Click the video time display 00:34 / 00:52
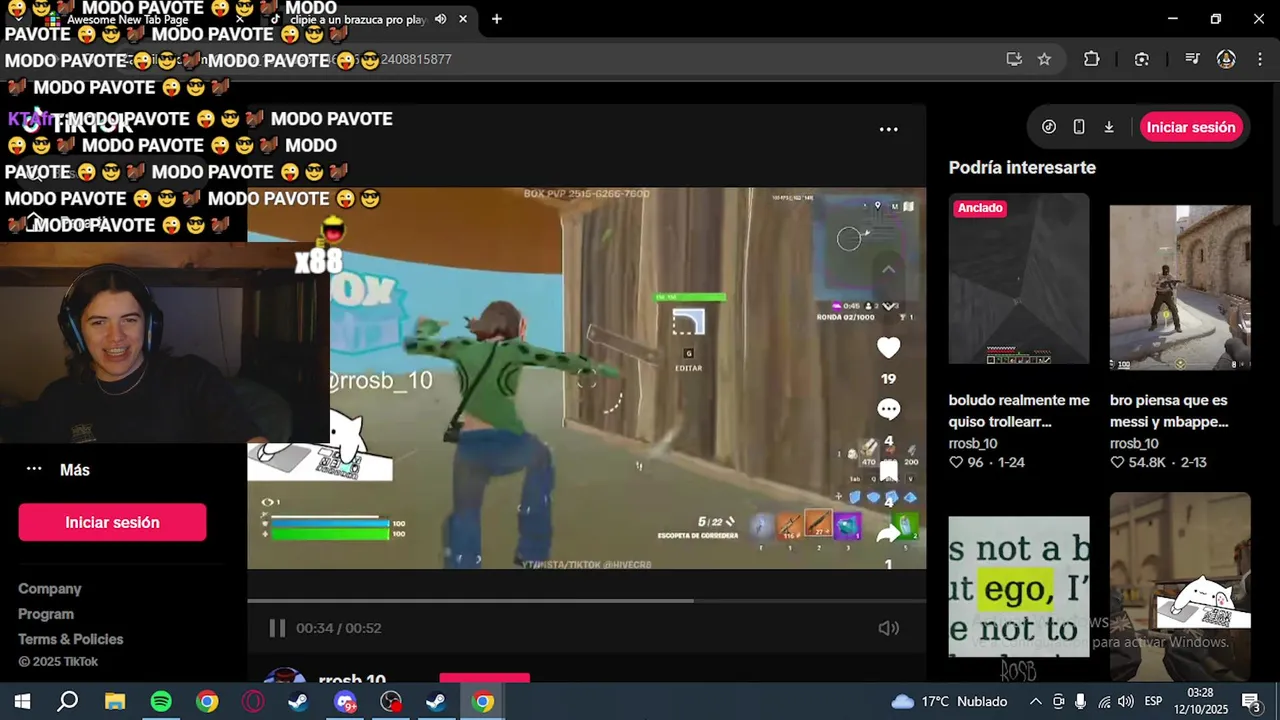This screenshot has width=1280, height=720. [x=339, y=628]
